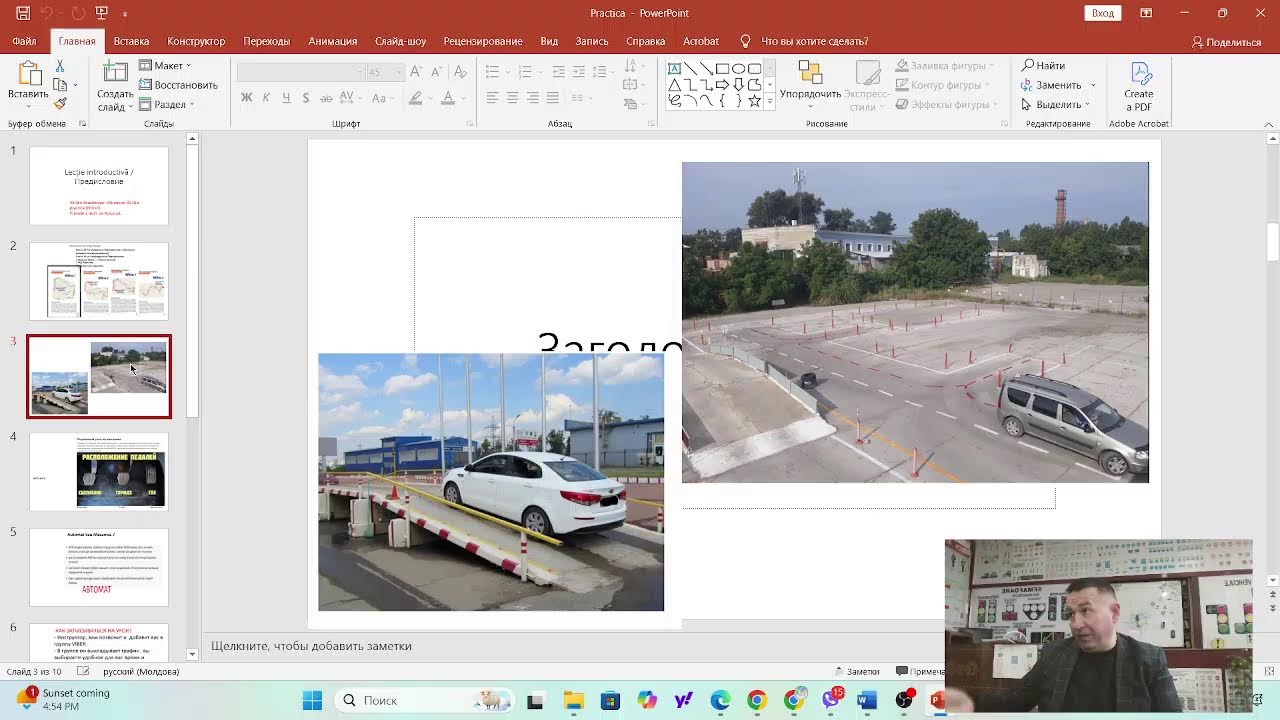The width and height of the screenshot is (1280, 720).
Task: Click the Find (Найти) magnifier button
Action: tap(1044, 66)
